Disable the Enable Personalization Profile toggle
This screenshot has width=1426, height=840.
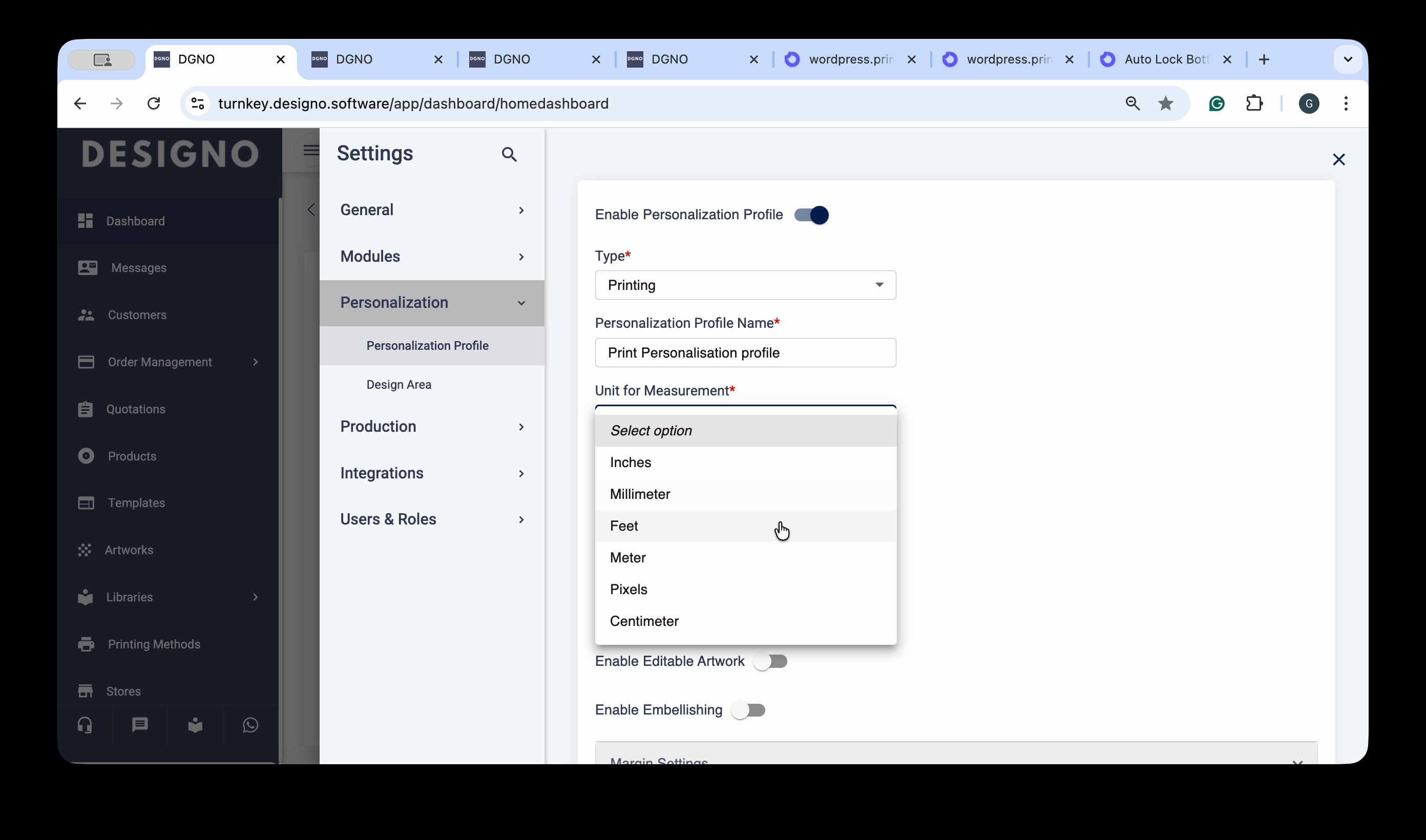pyautogui.click(x=811, y=215)
